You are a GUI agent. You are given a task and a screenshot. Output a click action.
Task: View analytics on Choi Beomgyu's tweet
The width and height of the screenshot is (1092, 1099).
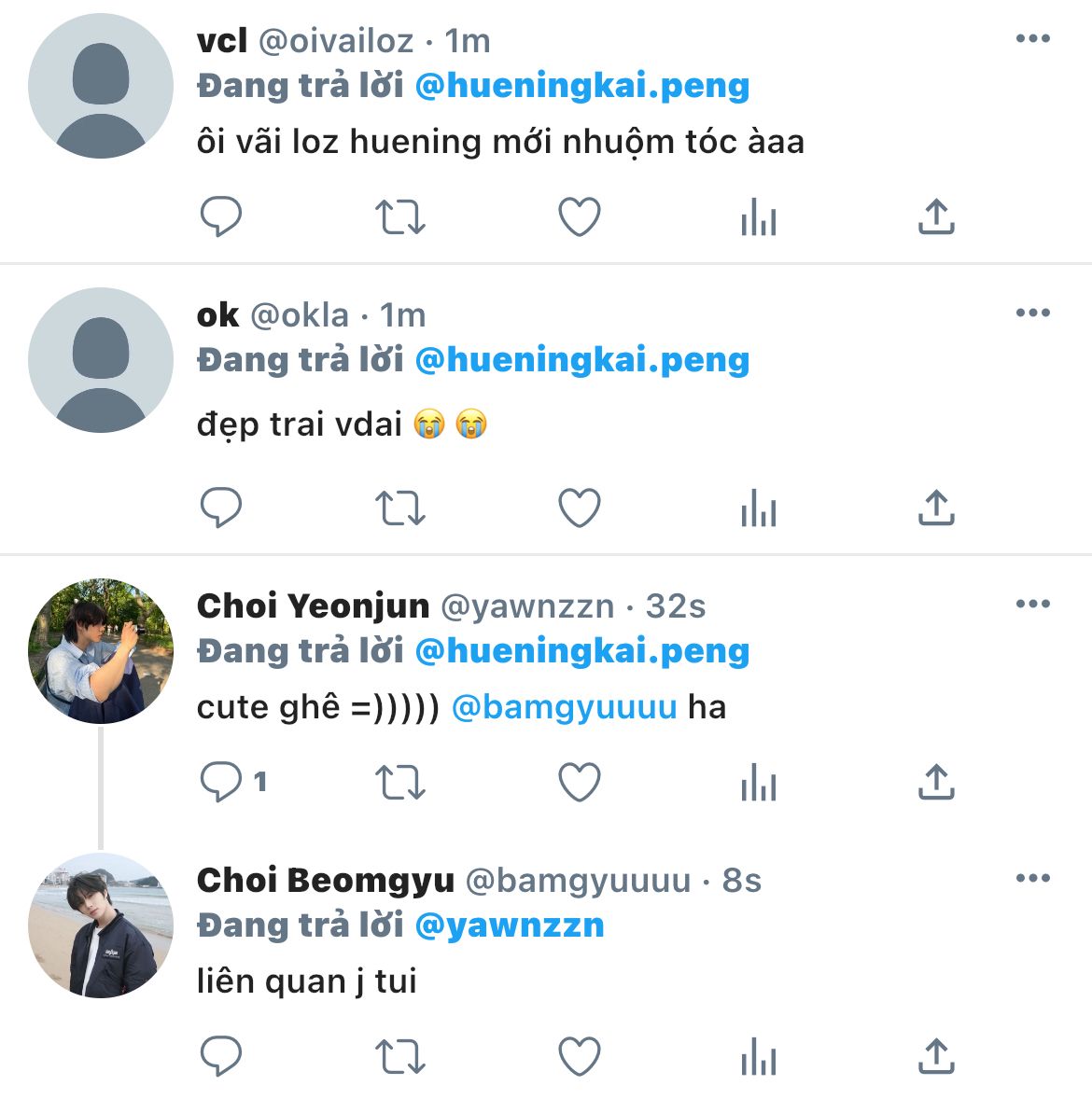coord(758,1055)
